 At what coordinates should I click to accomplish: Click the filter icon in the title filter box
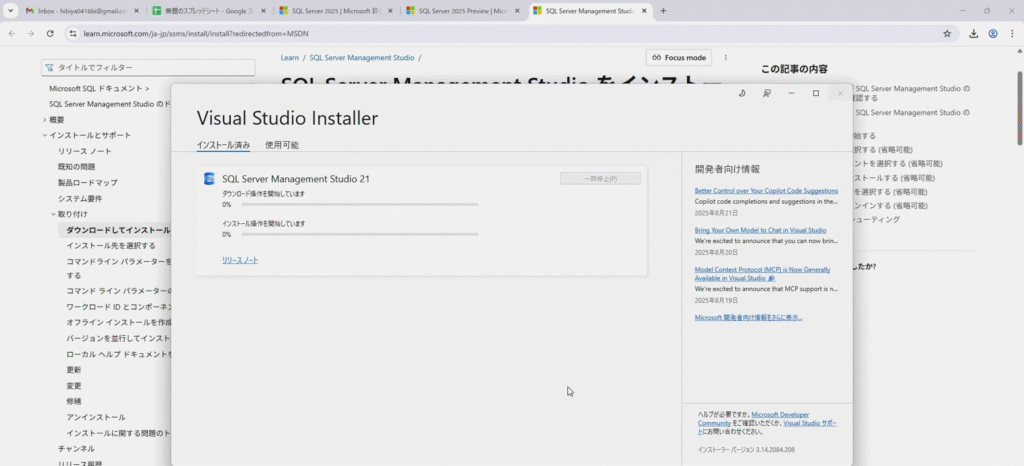pyautogui.click(x=50, y=68)
